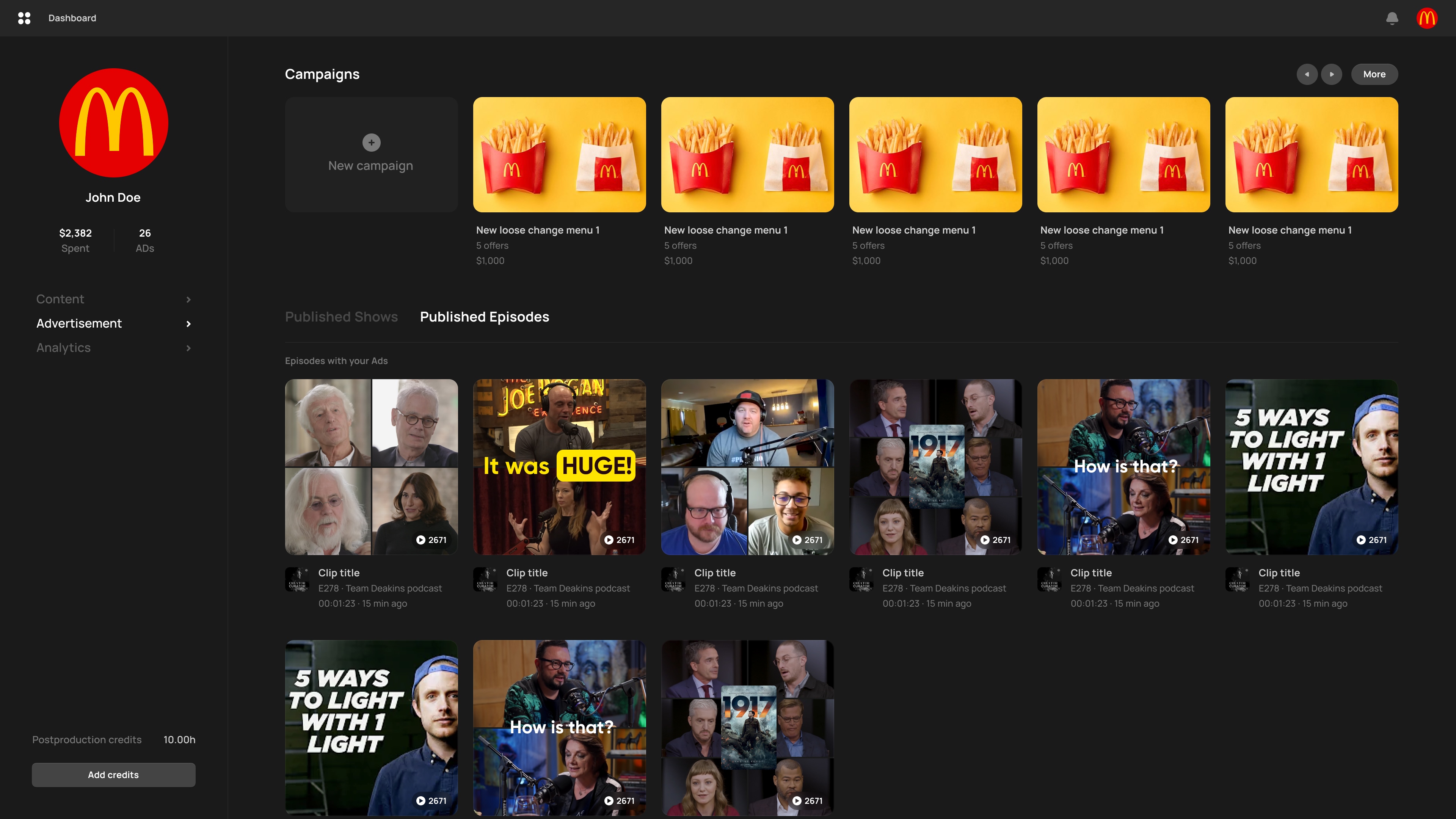Expand the Analytics menu chevron

[x=189, y=348]
